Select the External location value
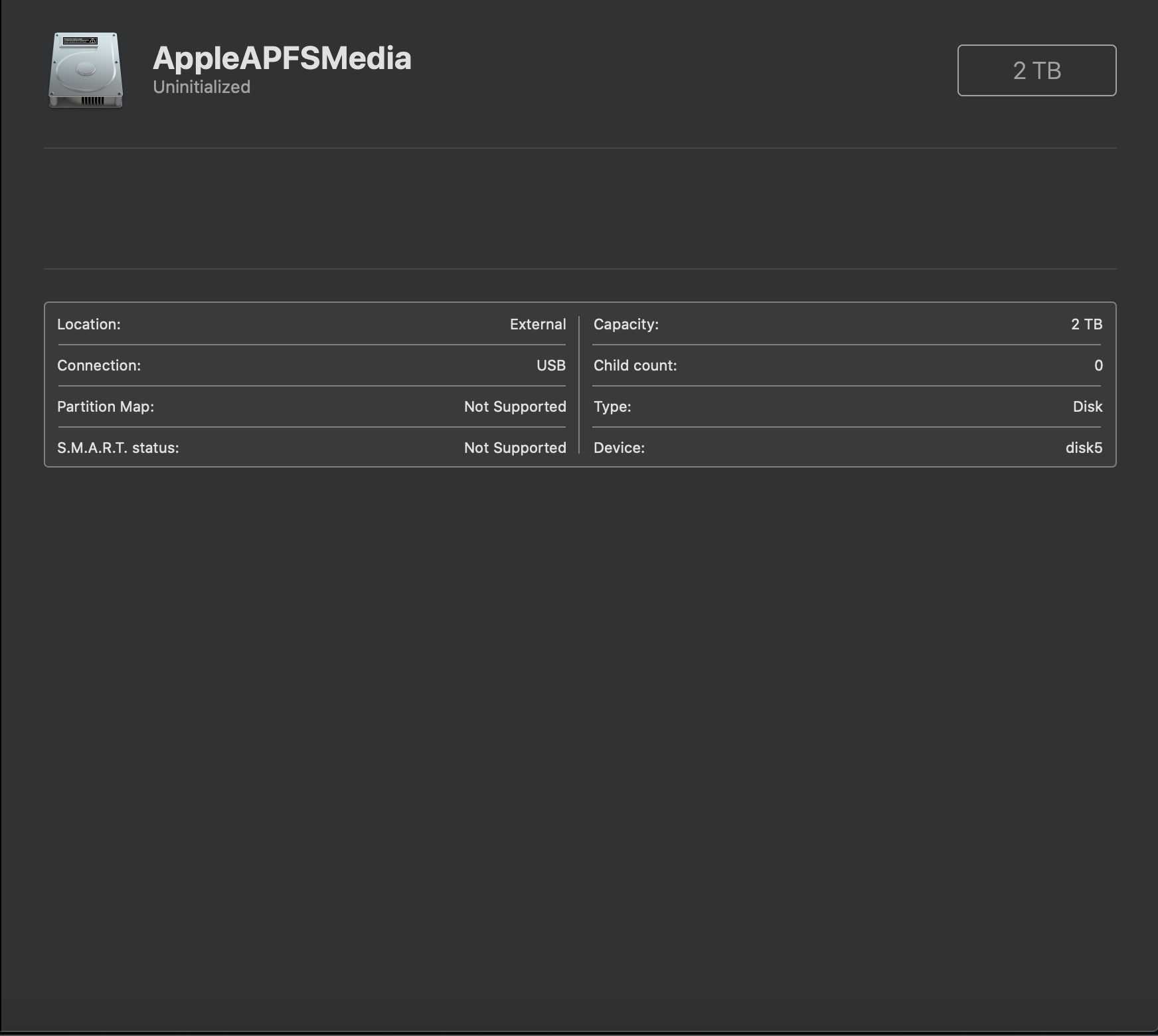The image size is (1158, 1036). coord(538,324)
